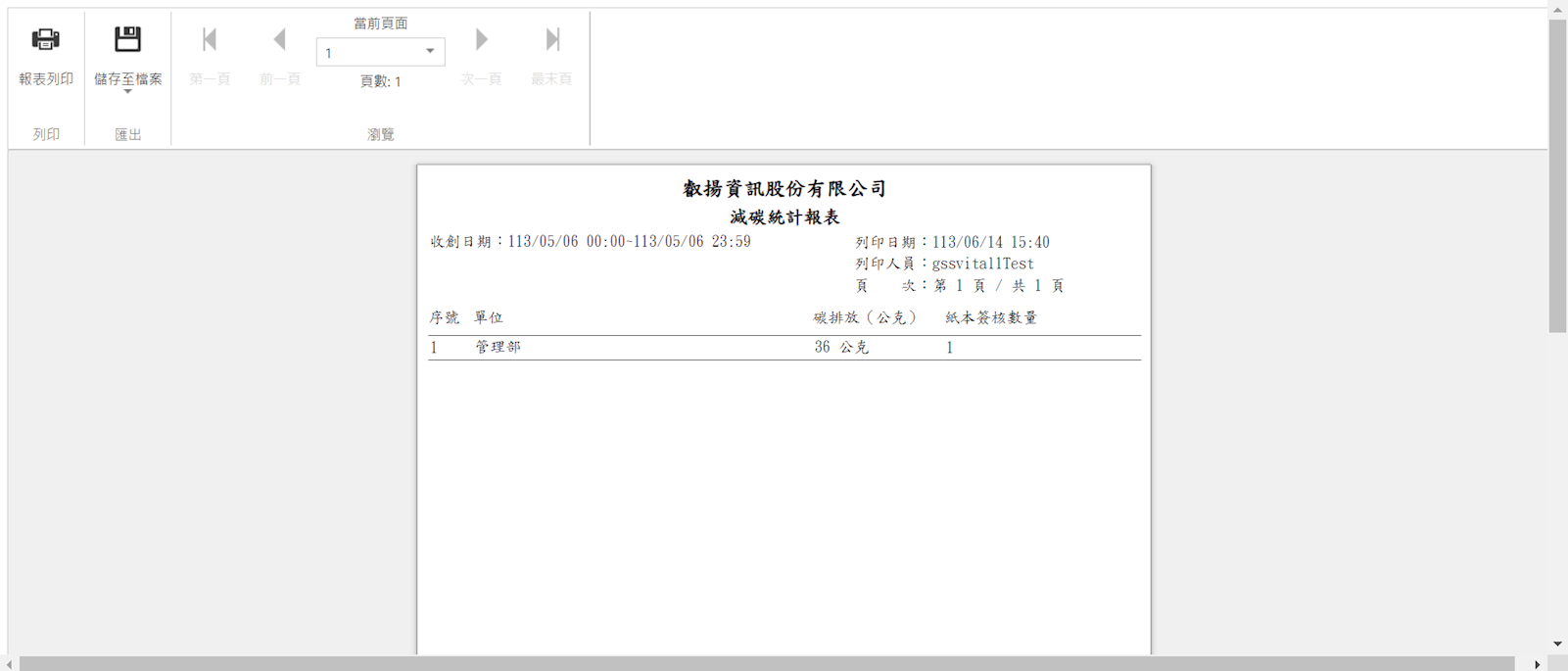Viewport: 1568px width, 671px height.
Task: Click the 頁數: 1 page count text
Action: pos(381,81)
